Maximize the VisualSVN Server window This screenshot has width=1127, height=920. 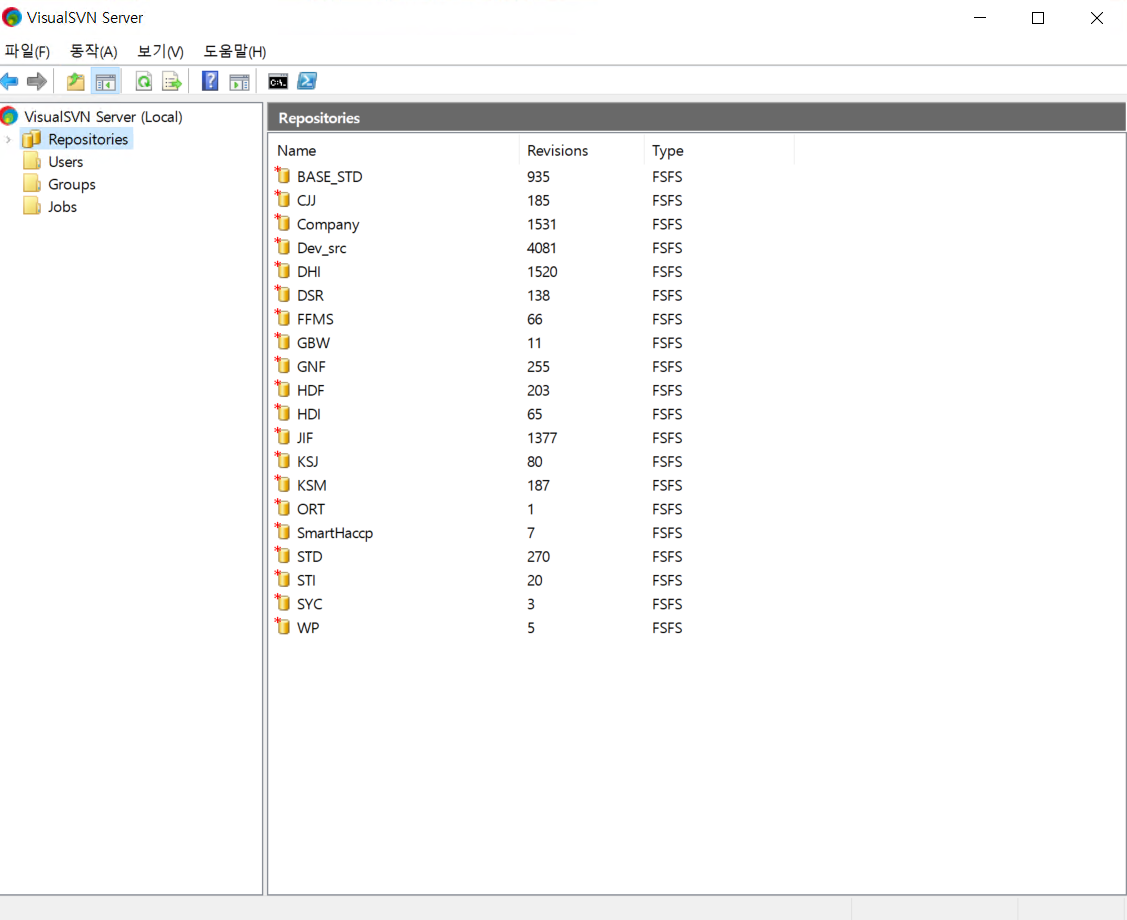1038,18
